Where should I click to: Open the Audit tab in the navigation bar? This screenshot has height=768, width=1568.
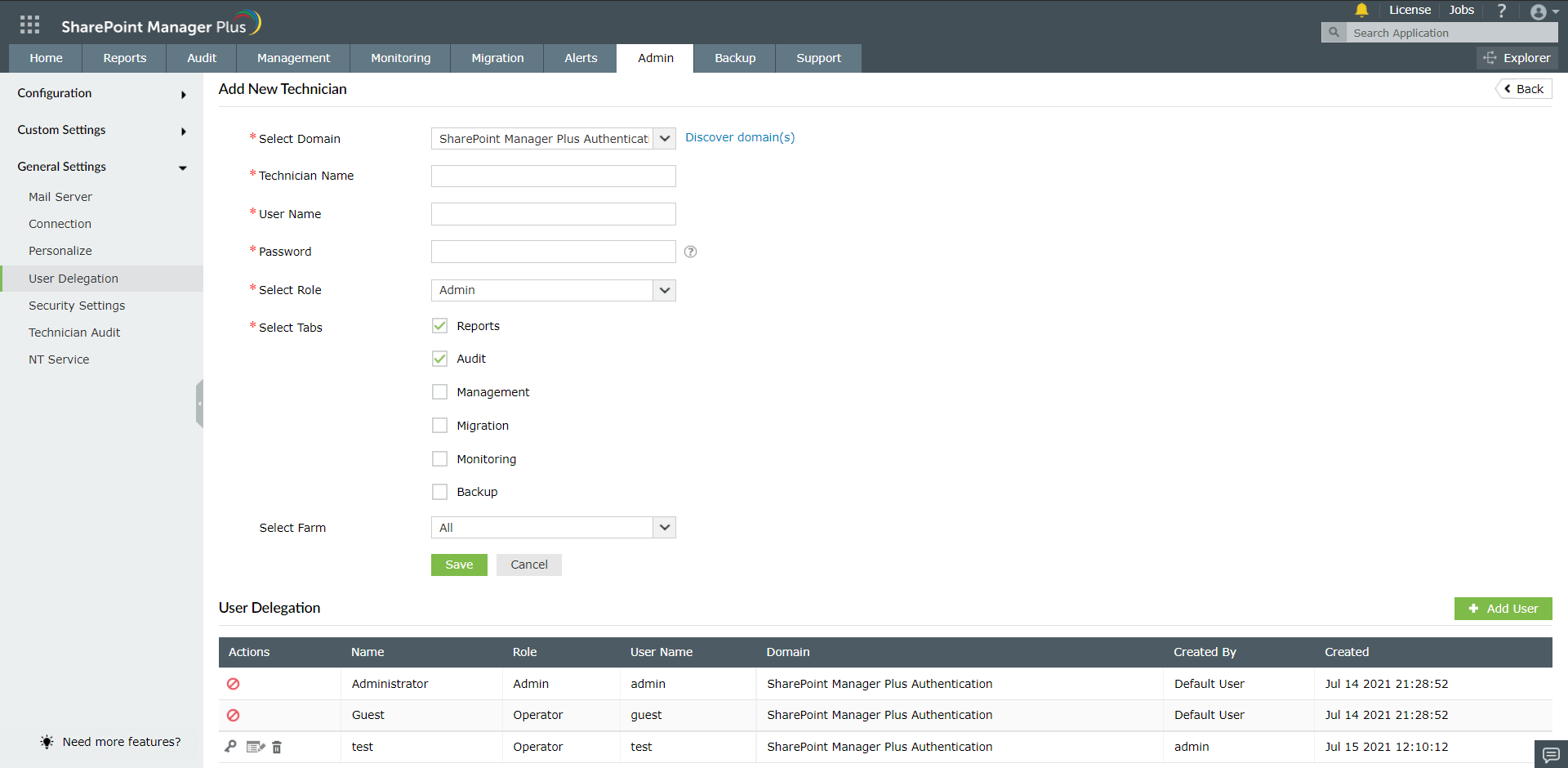[202, 58]
